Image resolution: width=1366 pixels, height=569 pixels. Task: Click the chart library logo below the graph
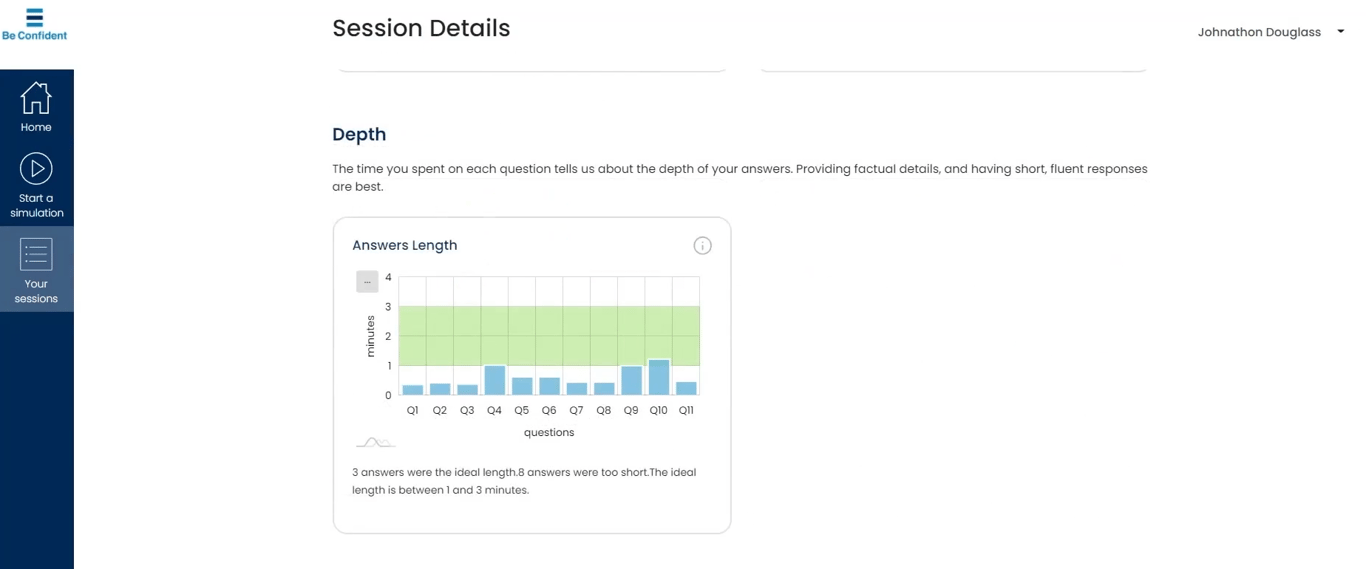(375, 442)
